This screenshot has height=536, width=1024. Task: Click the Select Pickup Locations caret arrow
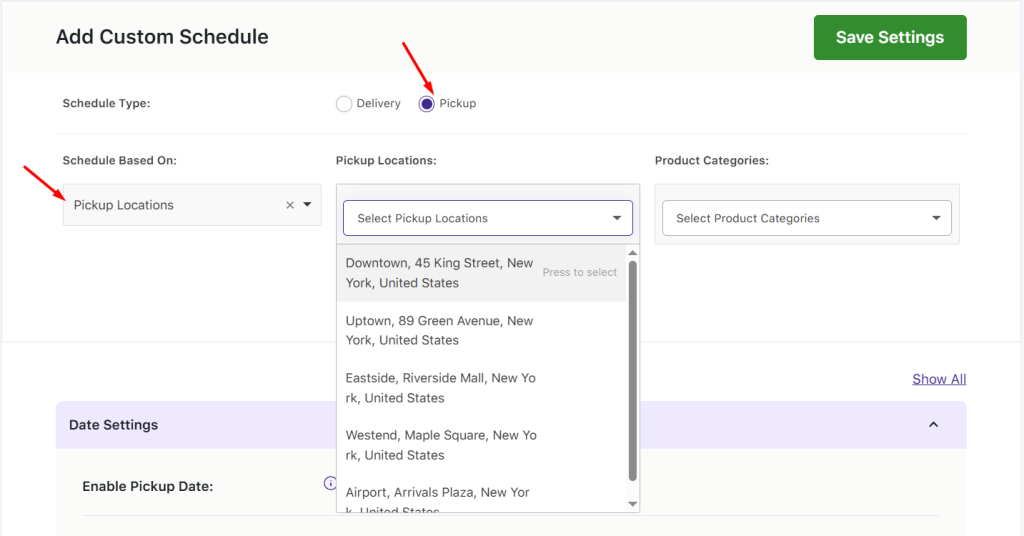click(x=616, y=218)
